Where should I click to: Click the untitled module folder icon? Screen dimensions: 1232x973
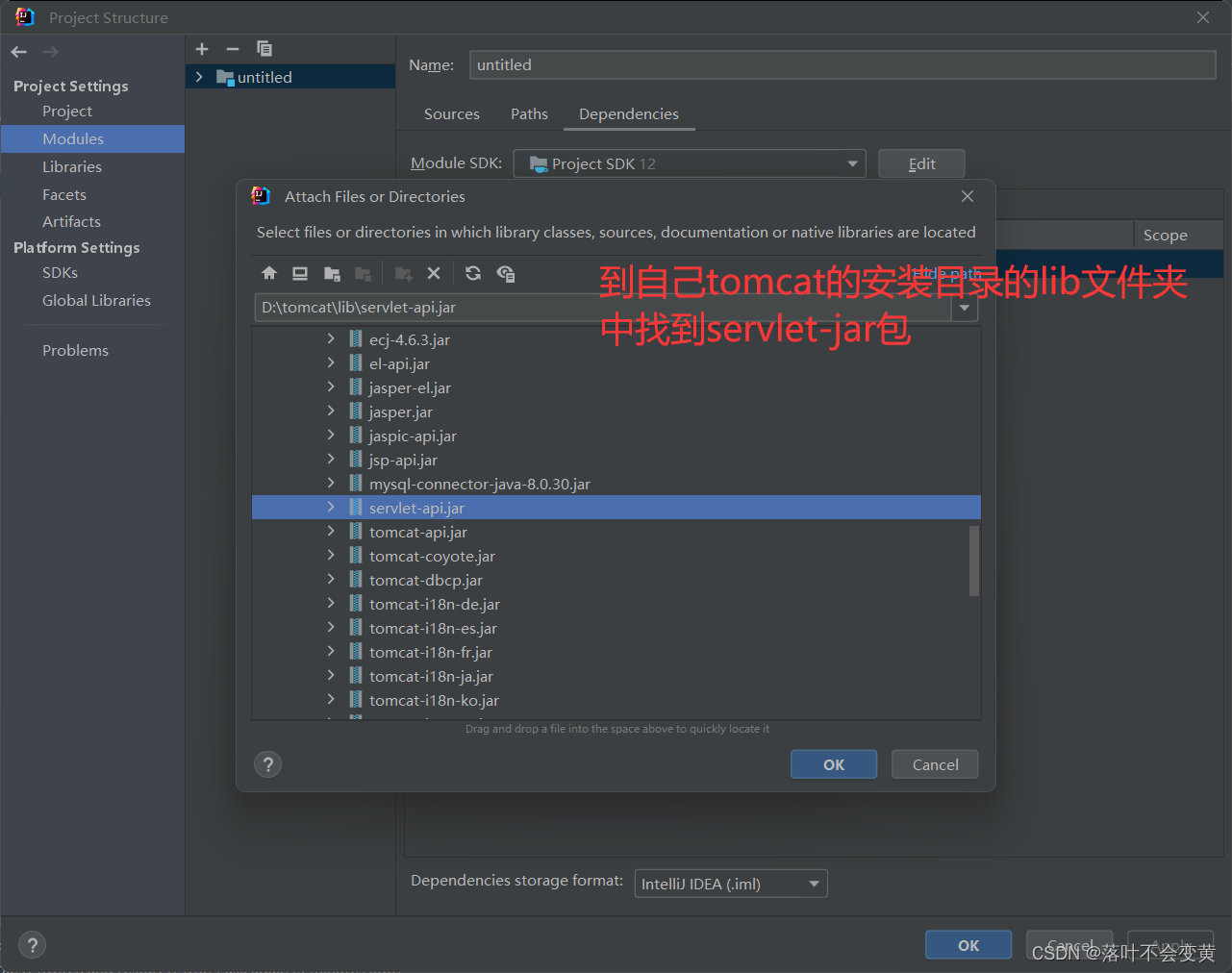[x=225, y=77]
